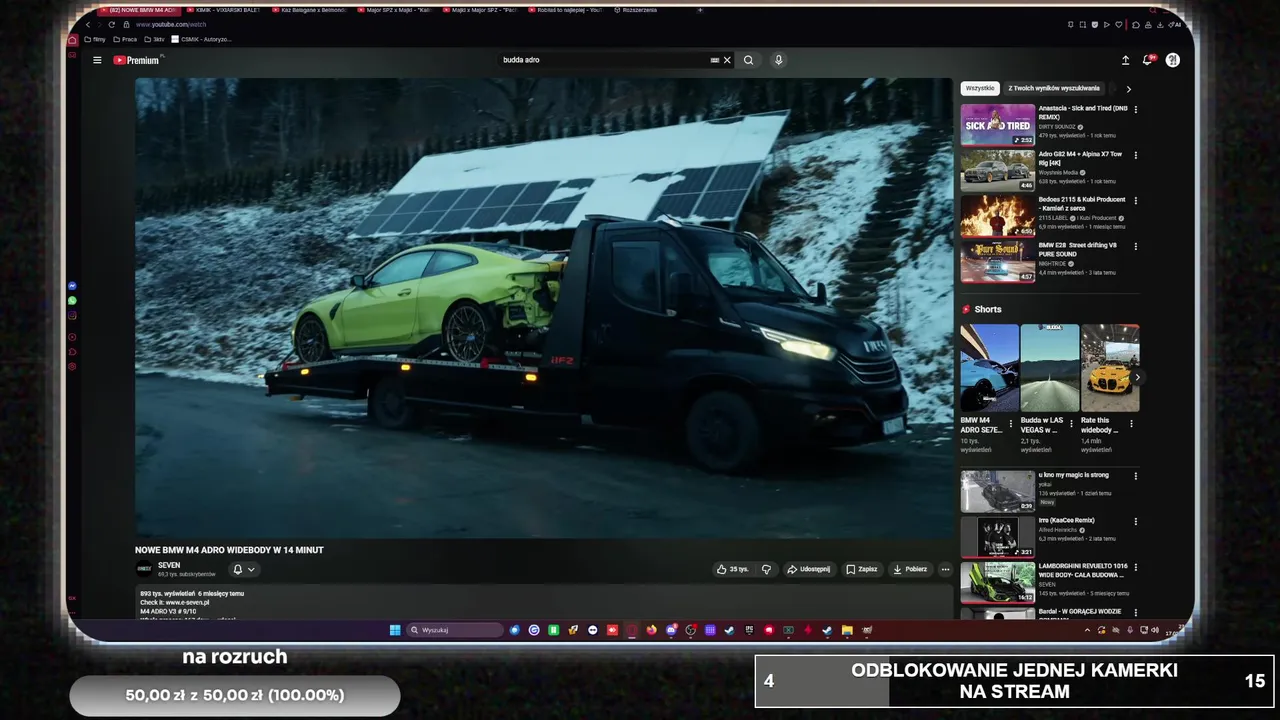Open Discord from the taskbar
Viewport: 1280px width, 720px height.
pos(671,630)
